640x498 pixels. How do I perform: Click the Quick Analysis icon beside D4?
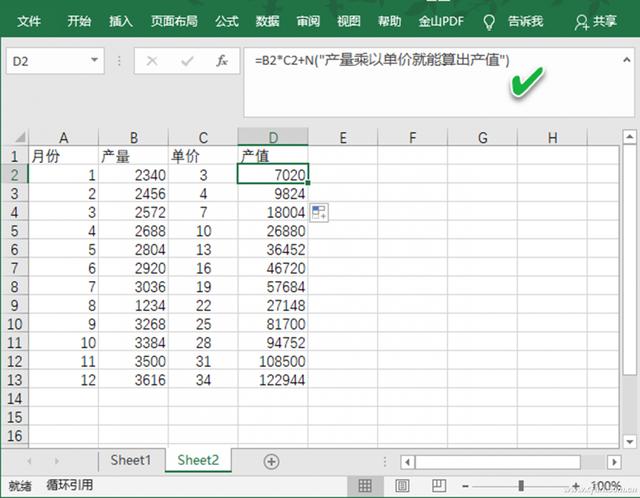pos(319,213)
